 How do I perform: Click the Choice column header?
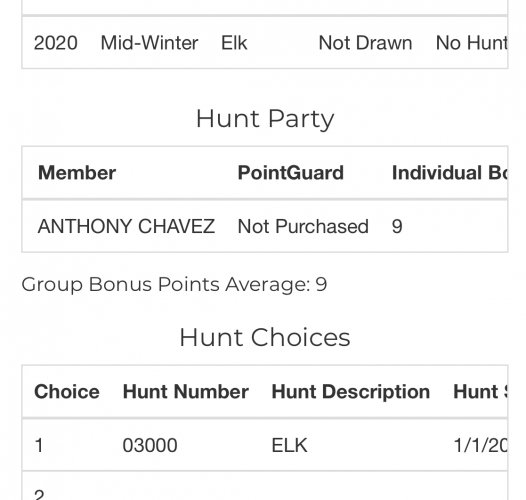coord(67,392)
